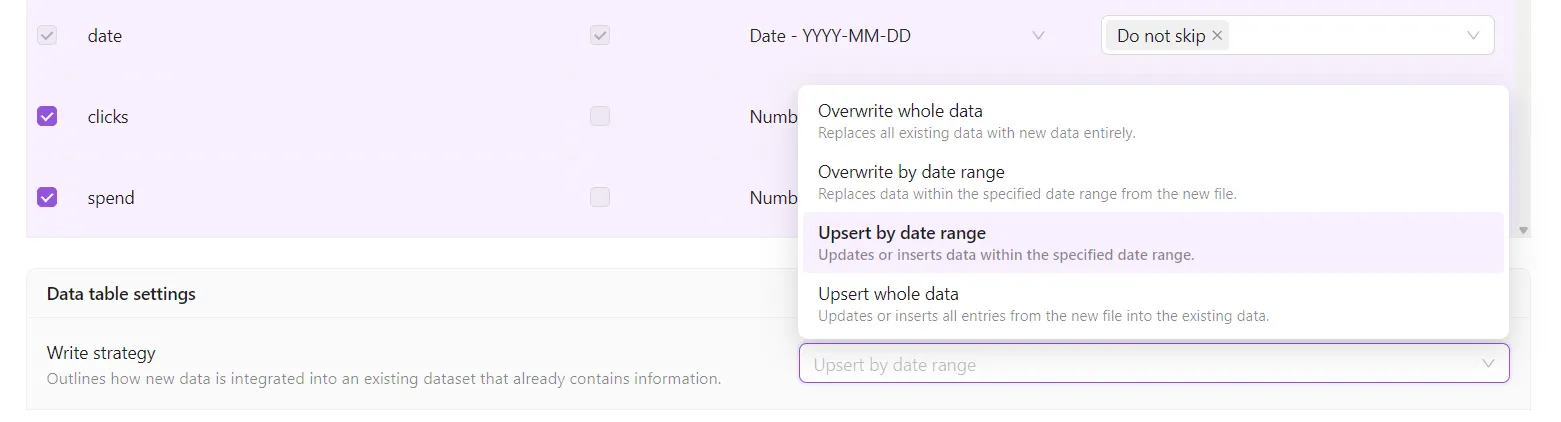Toggle the date row checkbox
The width and height of the screenshot is (1561, 422).
point(47,35)
